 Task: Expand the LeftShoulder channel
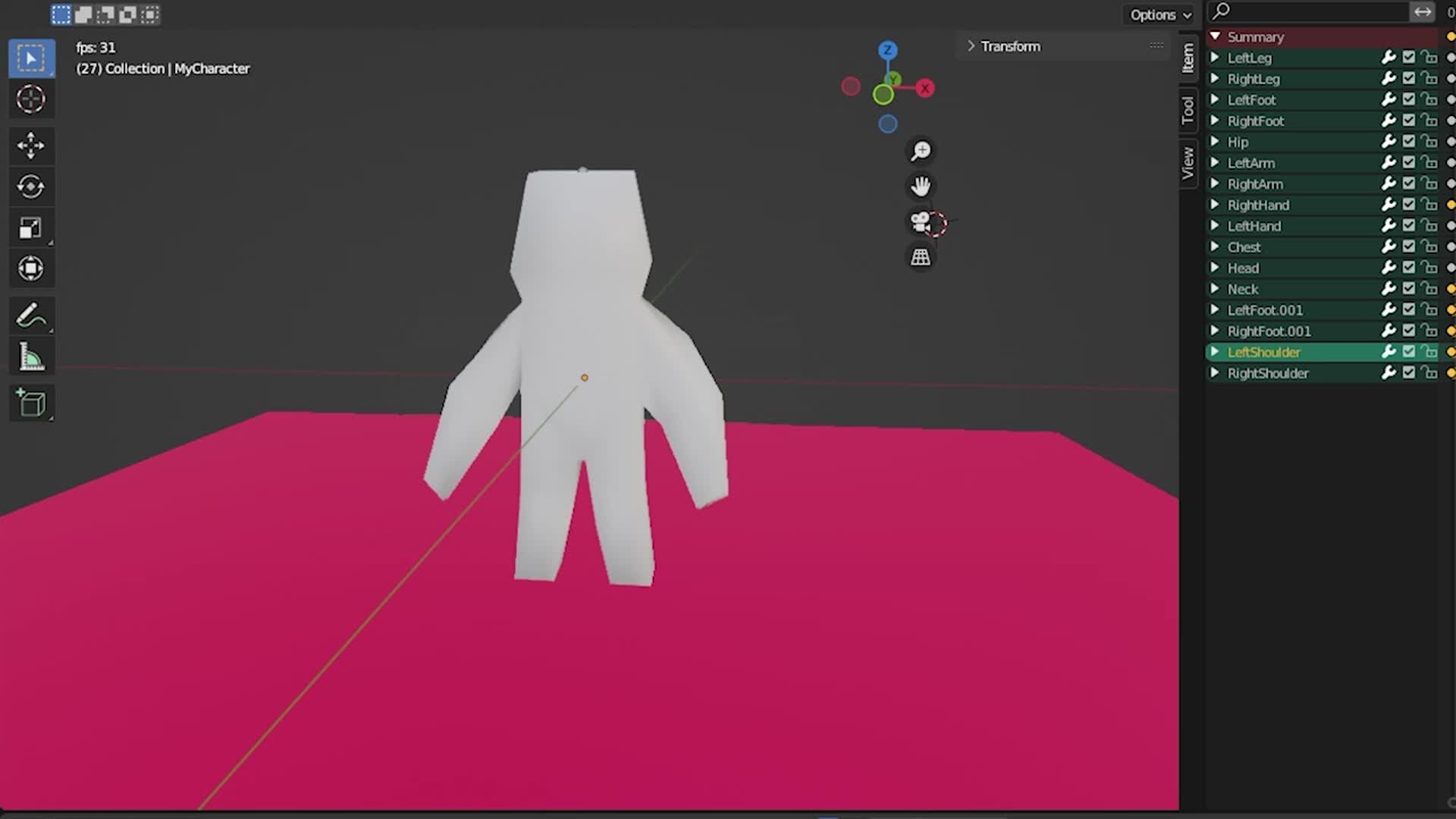[x=1215, y=352]
